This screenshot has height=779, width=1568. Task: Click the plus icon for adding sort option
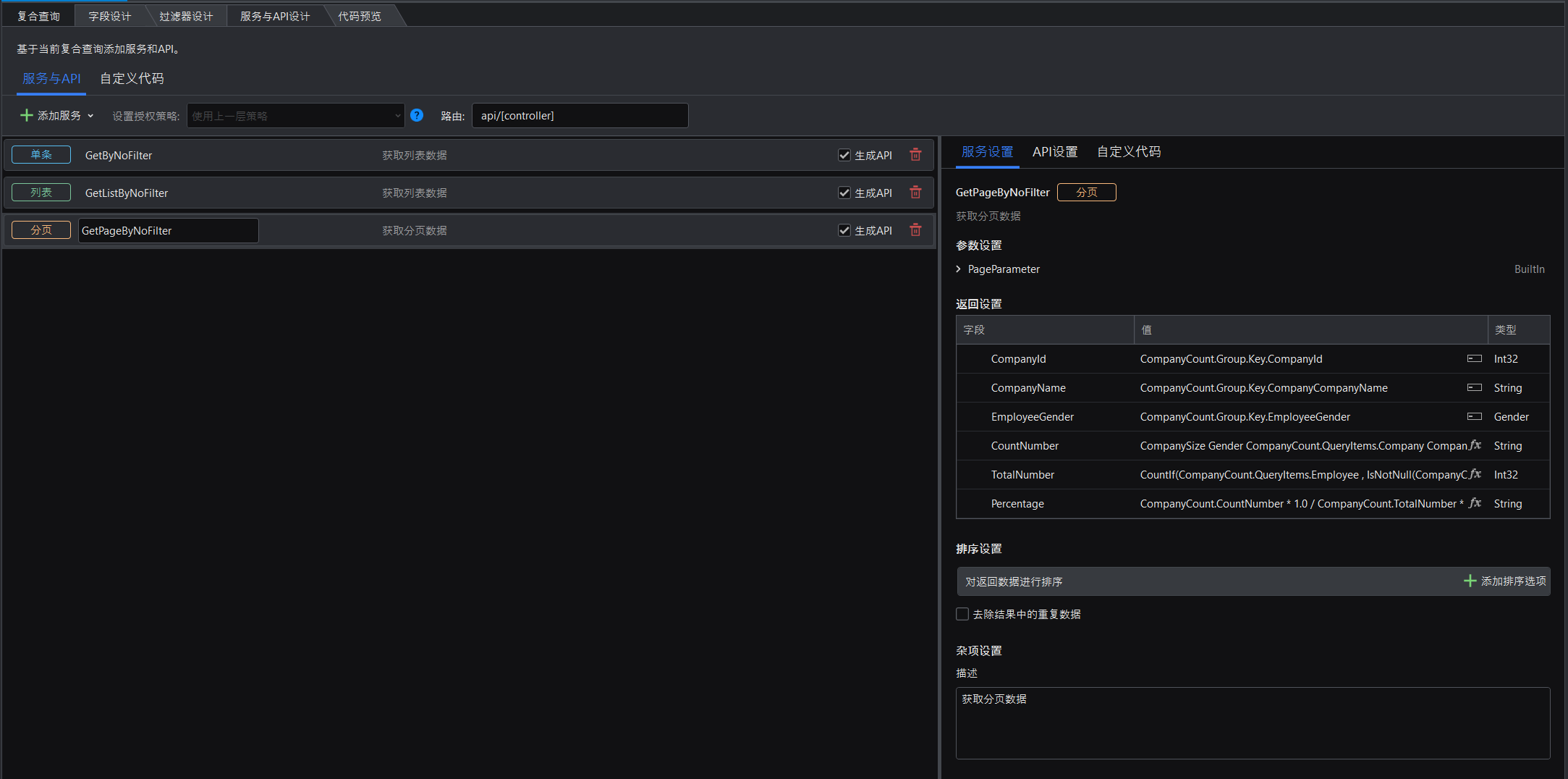(1470, 581)
